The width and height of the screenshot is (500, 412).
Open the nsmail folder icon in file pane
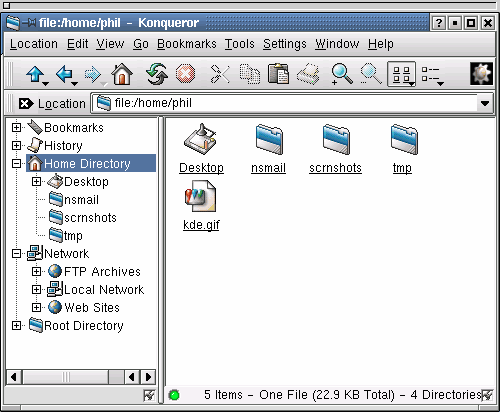pyautogui.click(x=269, y=139)
